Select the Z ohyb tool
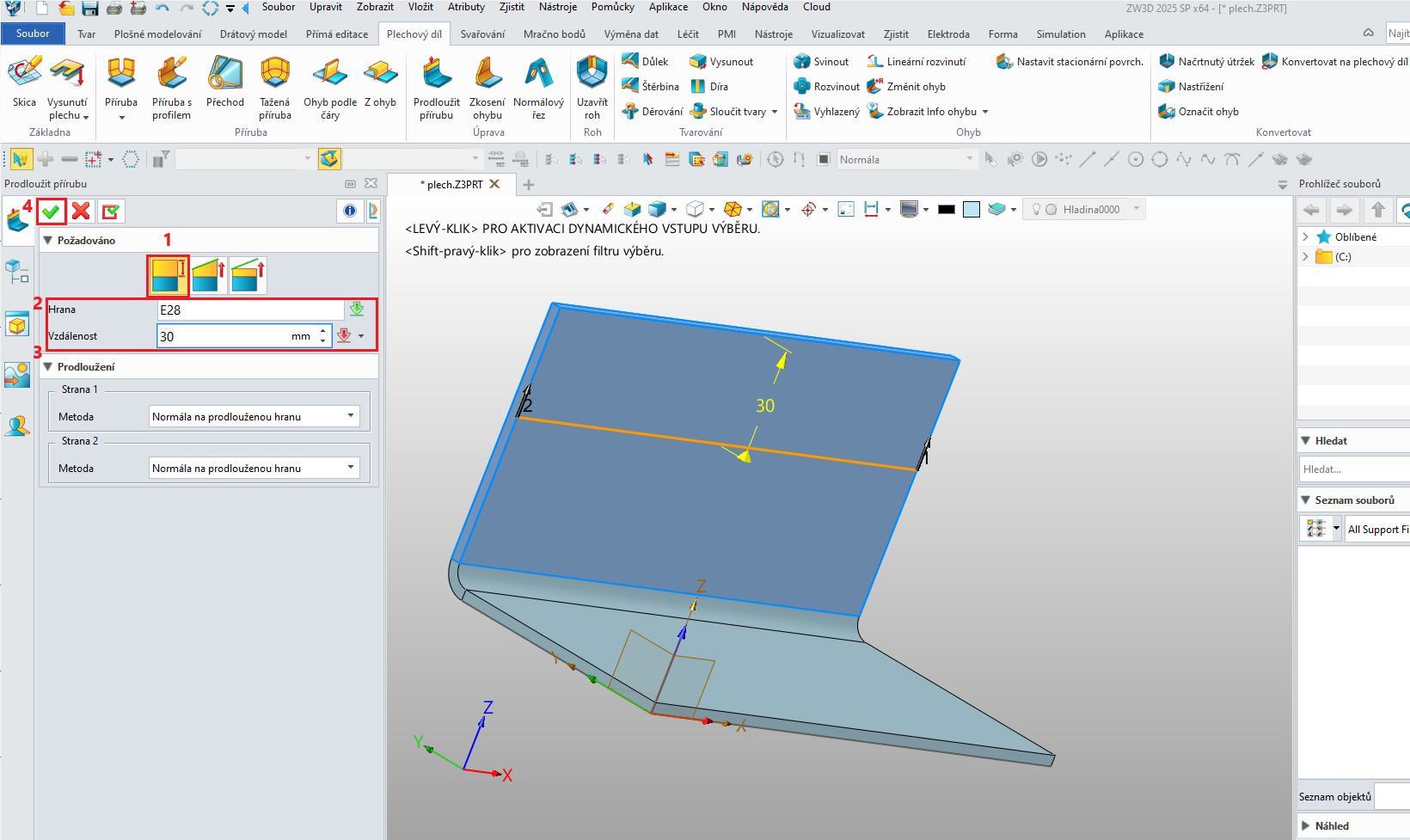 pyautogui.click(x=380, y=83)
